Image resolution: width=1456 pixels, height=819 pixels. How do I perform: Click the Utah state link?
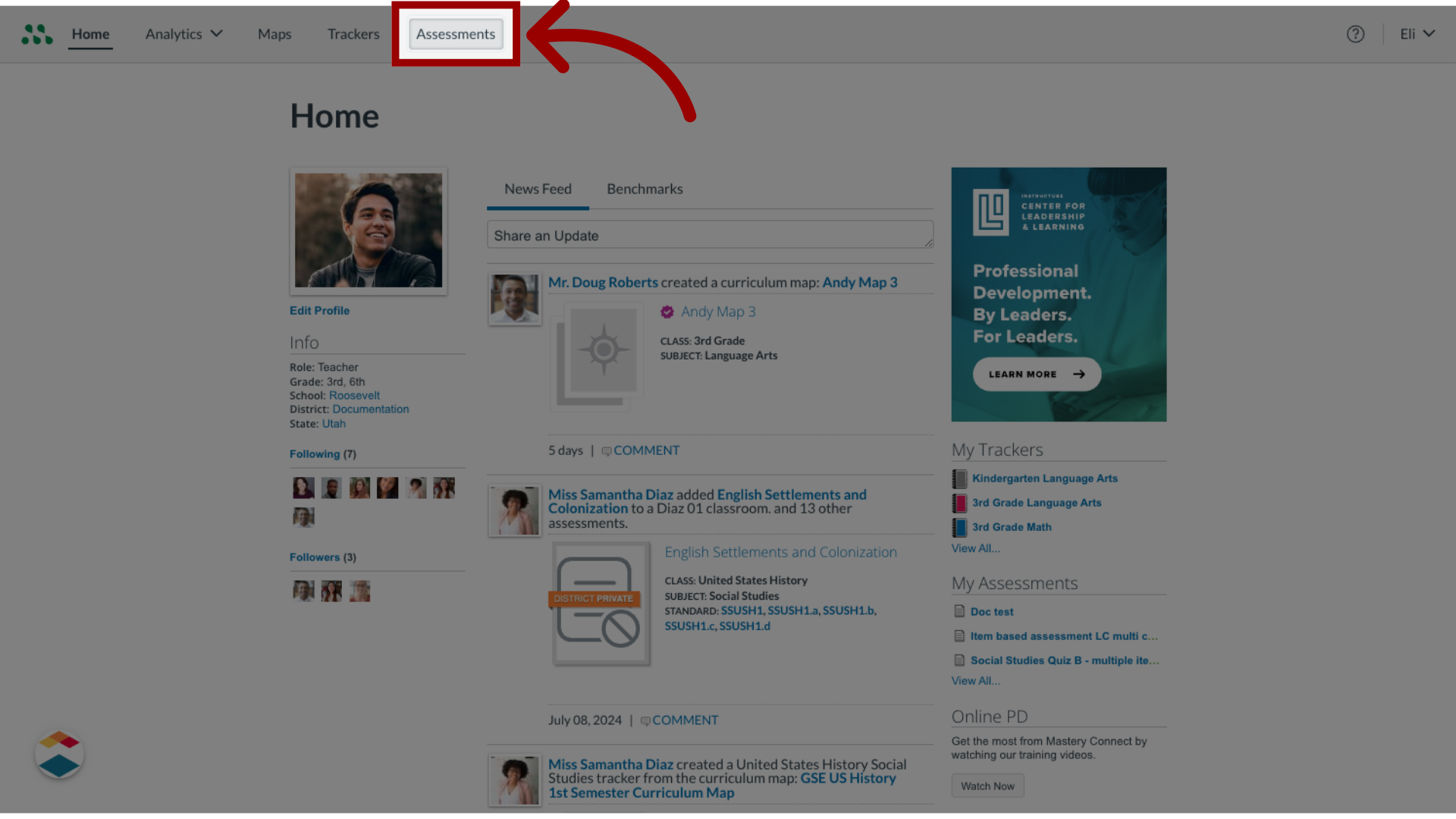(334, 423)
